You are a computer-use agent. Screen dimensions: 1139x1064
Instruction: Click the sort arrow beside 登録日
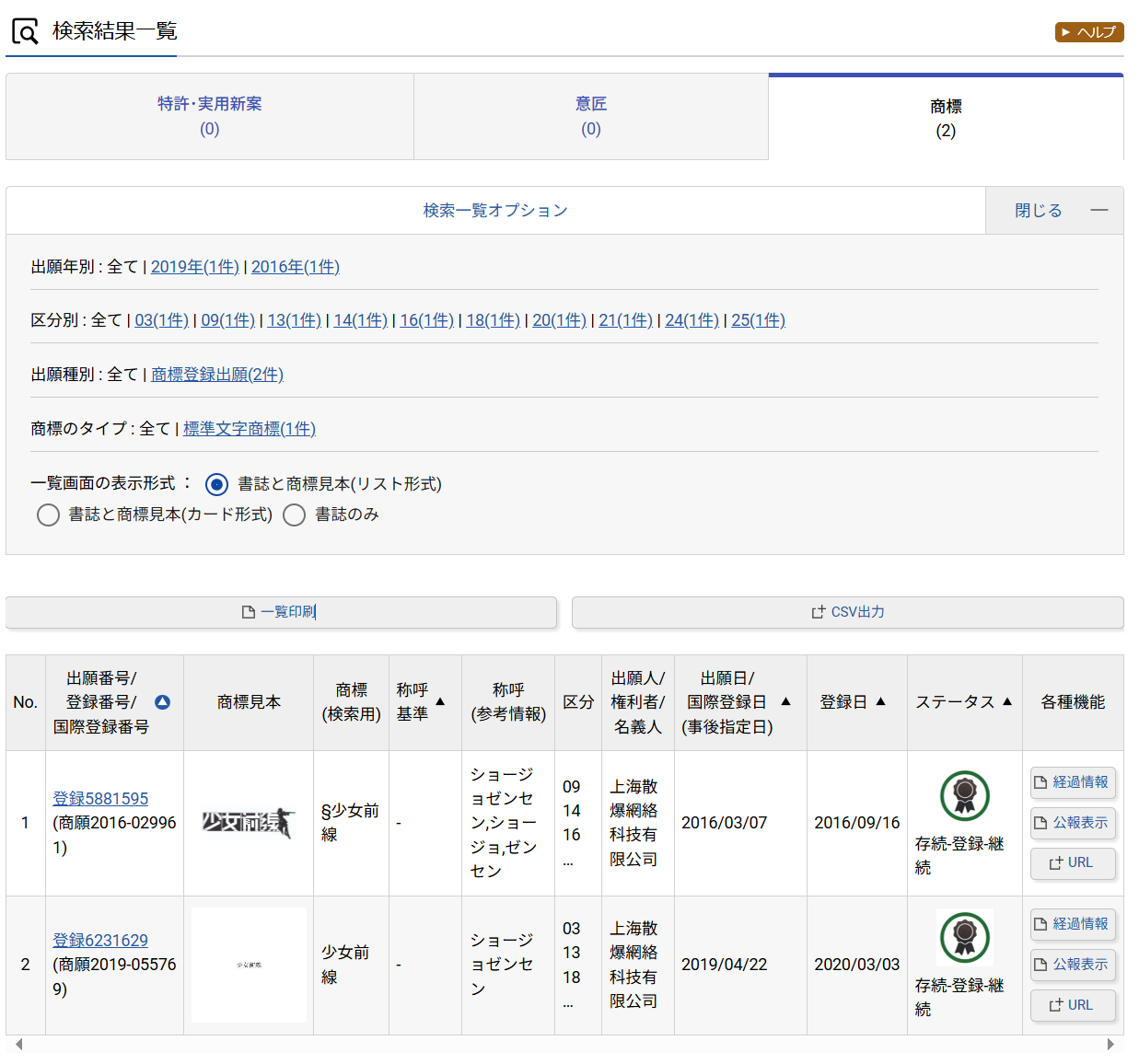click(x=880, y=701)
